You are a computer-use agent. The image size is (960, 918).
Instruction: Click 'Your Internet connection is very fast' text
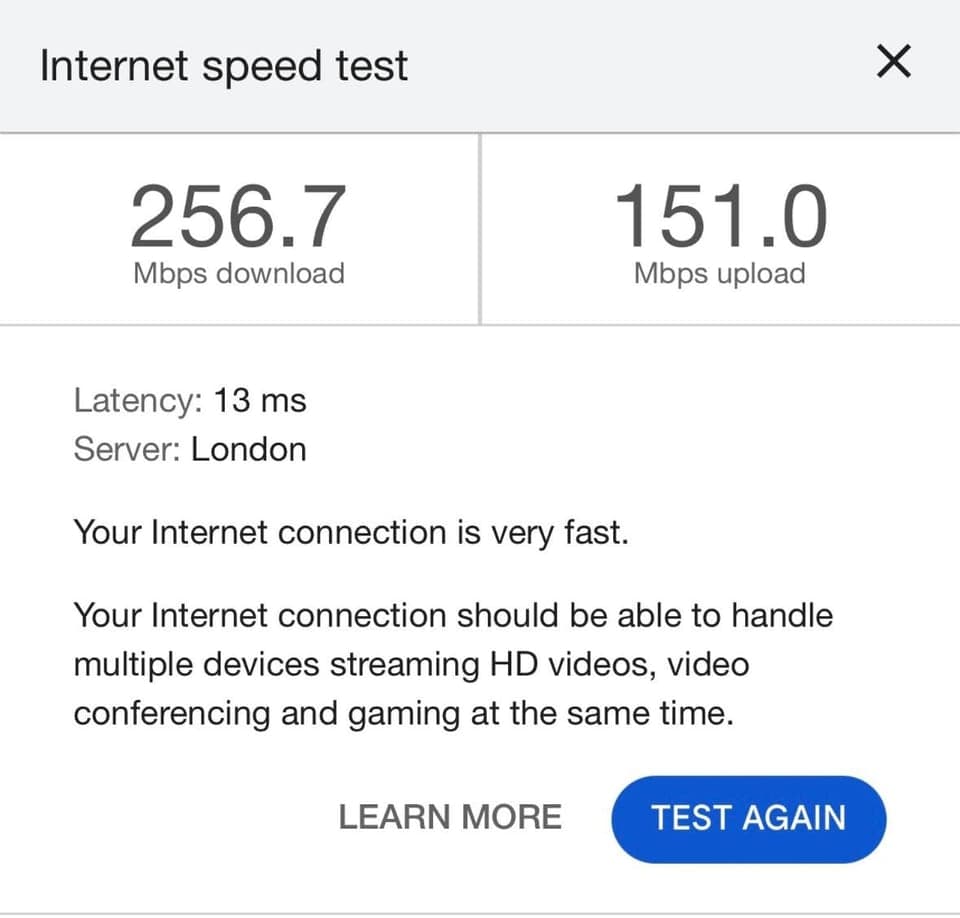point(351,532)
